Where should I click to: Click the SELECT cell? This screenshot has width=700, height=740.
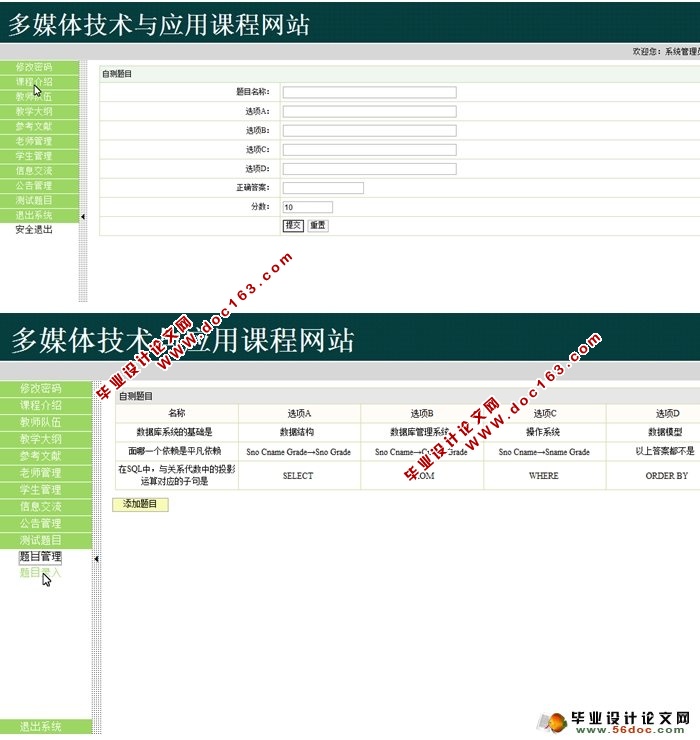(x=298, y=476)
